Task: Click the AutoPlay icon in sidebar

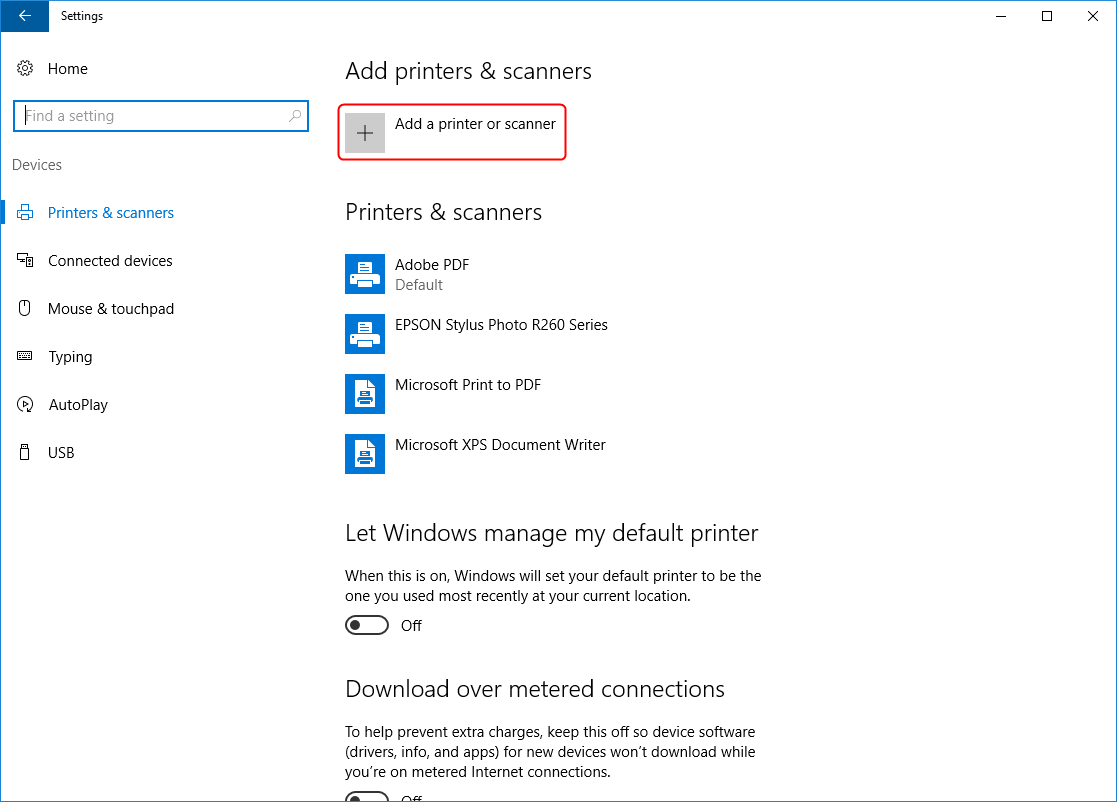Action: click(25, 405)
